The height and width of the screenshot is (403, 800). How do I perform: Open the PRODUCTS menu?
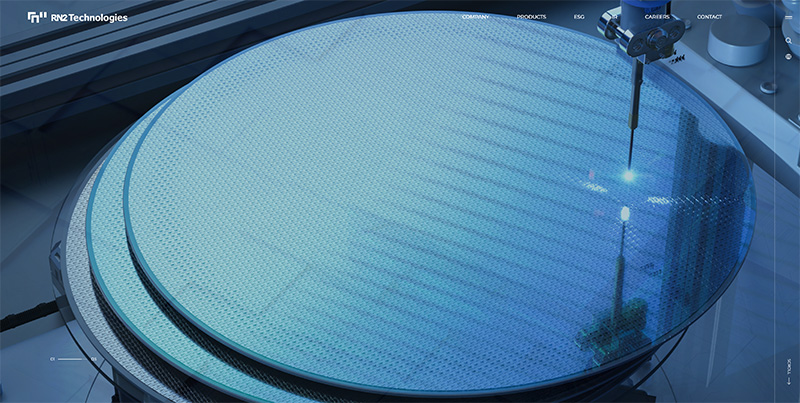click(531, 17)
